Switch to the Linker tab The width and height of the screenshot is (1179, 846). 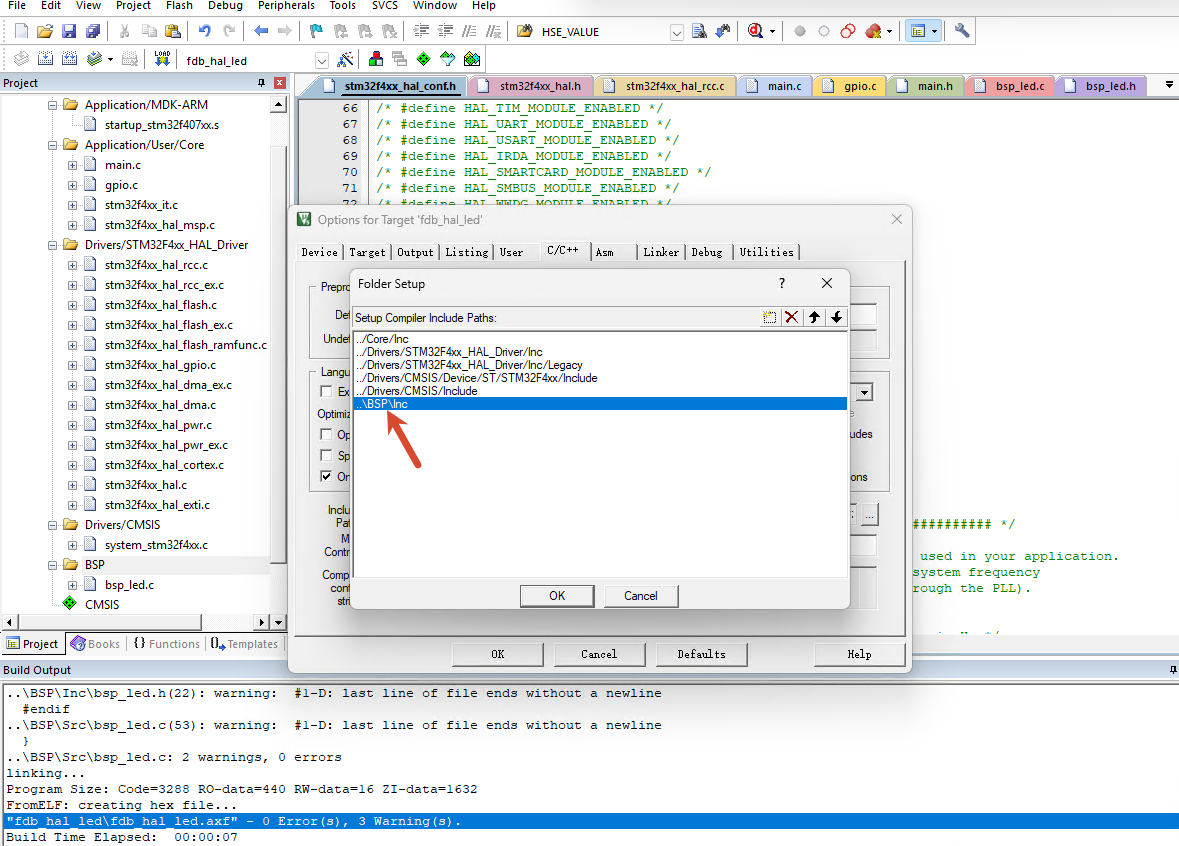(661, 253)
